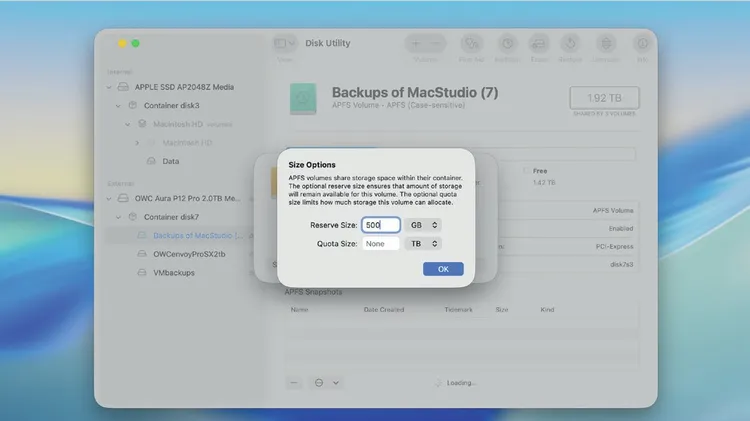Click the Reserve Size input field
Viewport: 750px width, 421px height.
tap(381, 225)
